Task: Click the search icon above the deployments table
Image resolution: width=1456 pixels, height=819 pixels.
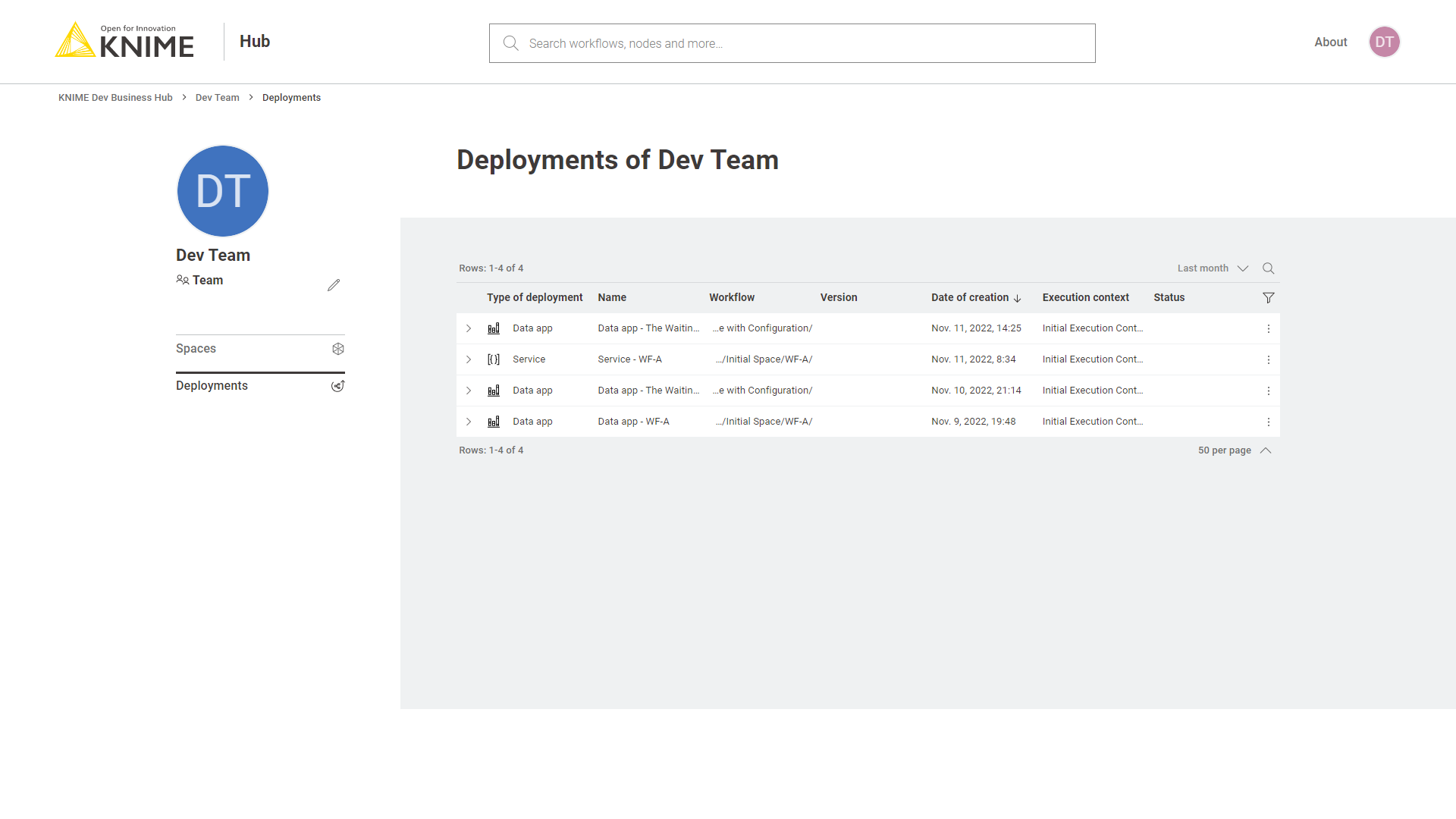Action: [1267, 268]
